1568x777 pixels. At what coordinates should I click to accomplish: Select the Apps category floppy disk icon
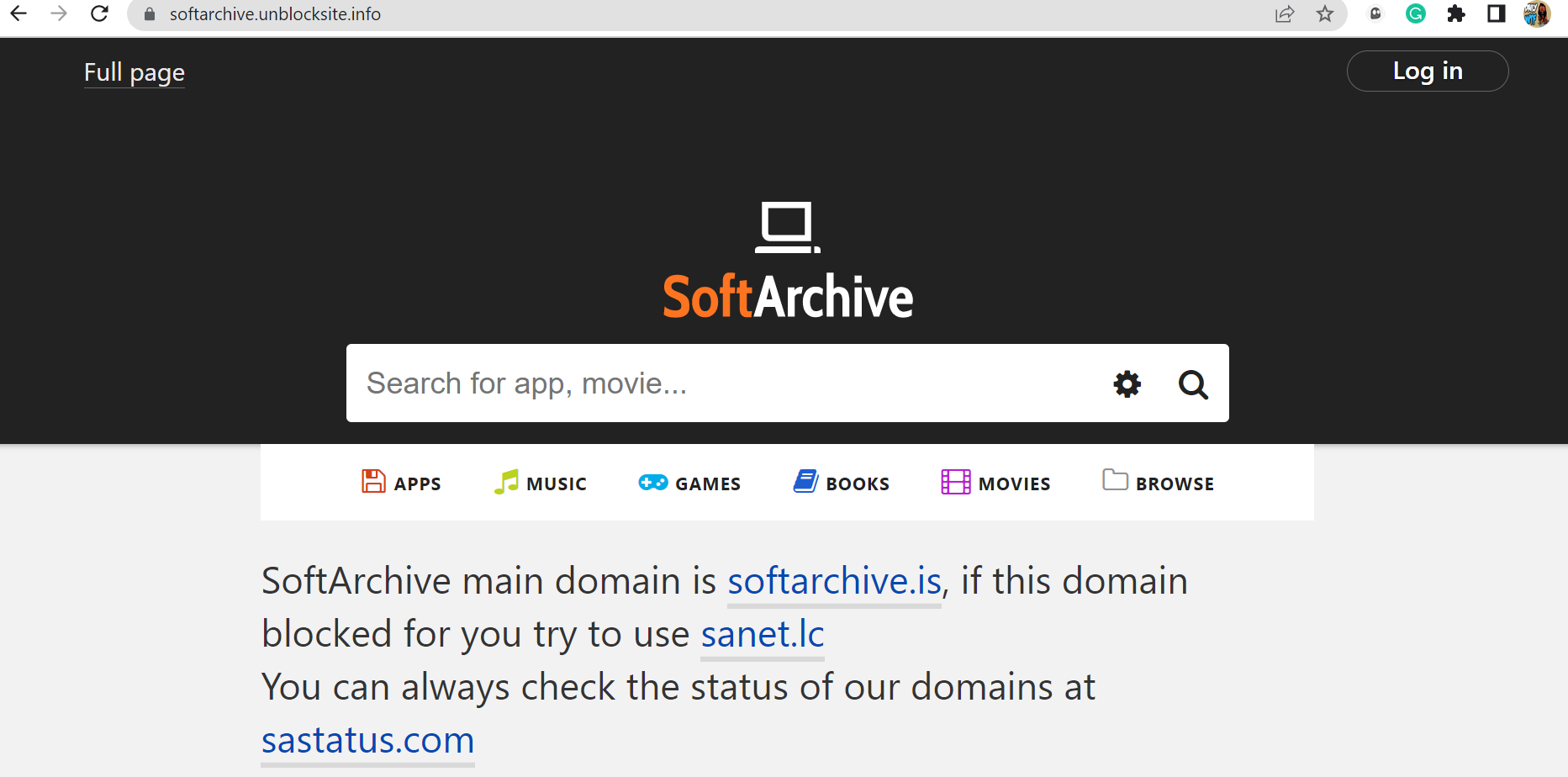(x=372, y=480)
